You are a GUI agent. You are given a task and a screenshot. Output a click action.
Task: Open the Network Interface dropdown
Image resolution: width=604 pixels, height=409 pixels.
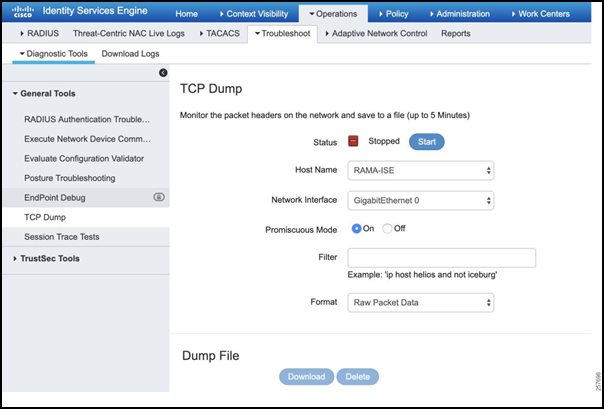click(x=421, y=201)
